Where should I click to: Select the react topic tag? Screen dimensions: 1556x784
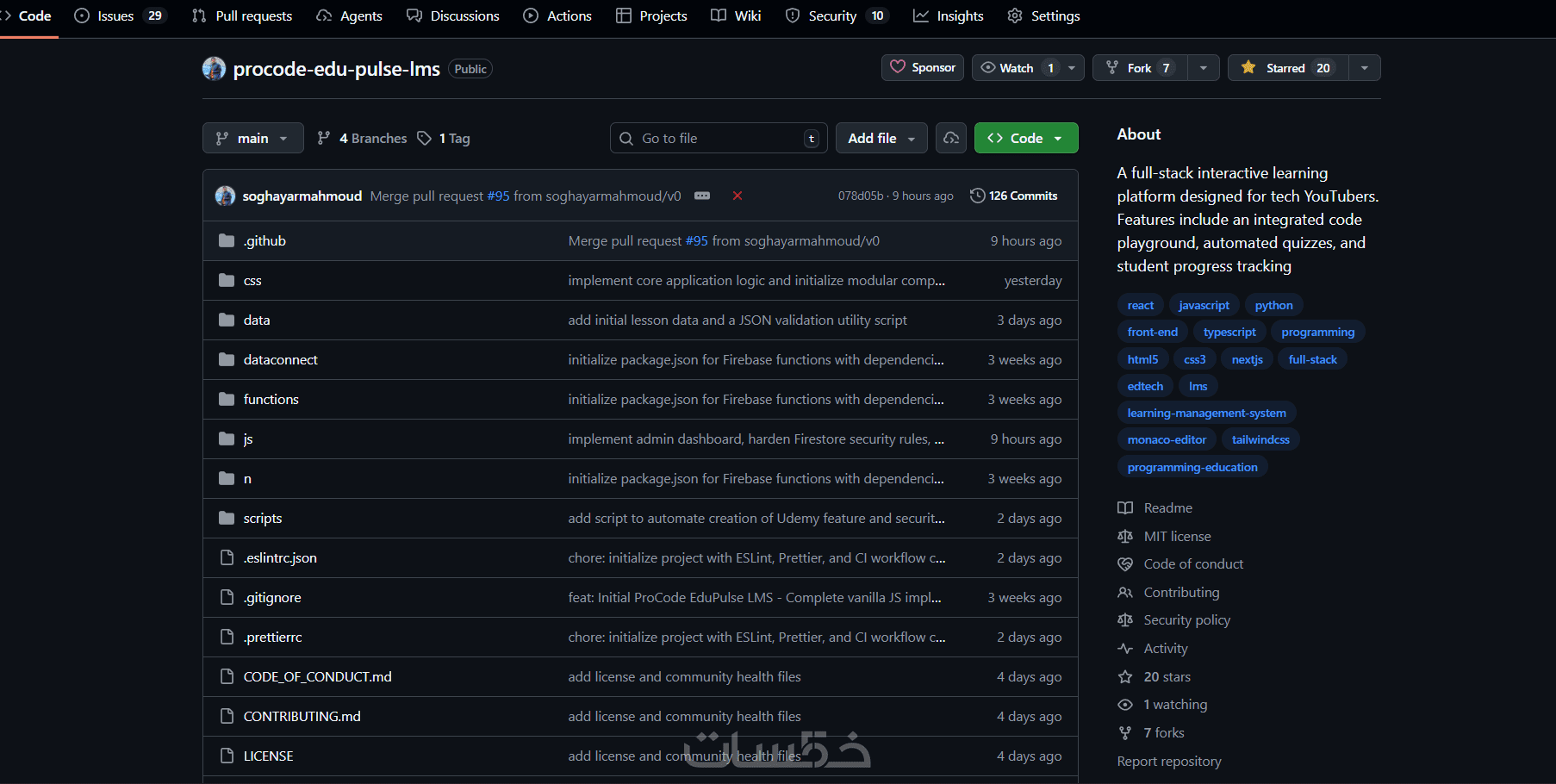(x=1141, y=305)
